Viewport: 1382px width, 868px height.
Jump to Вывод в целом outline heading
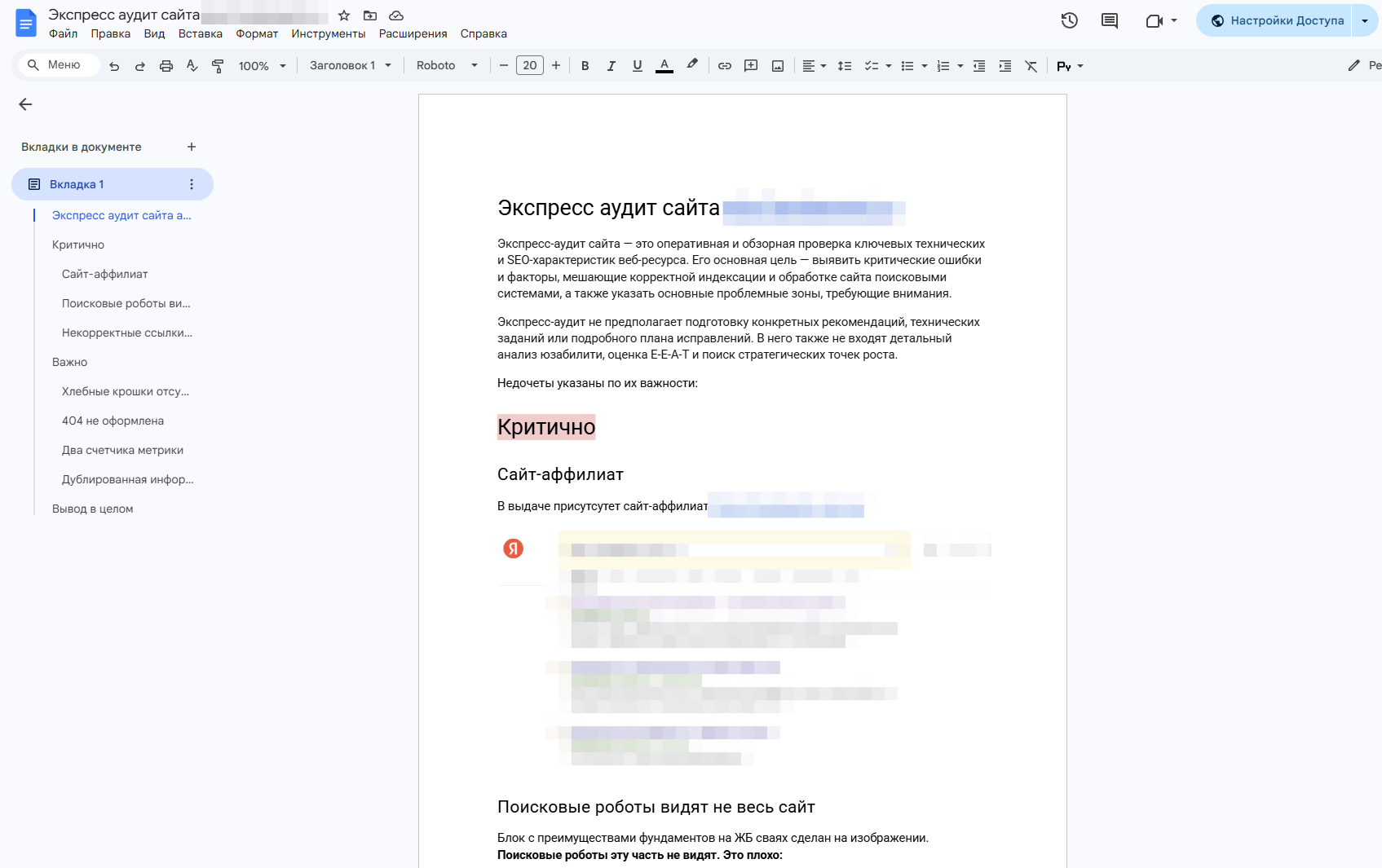[x=92, y=509]
